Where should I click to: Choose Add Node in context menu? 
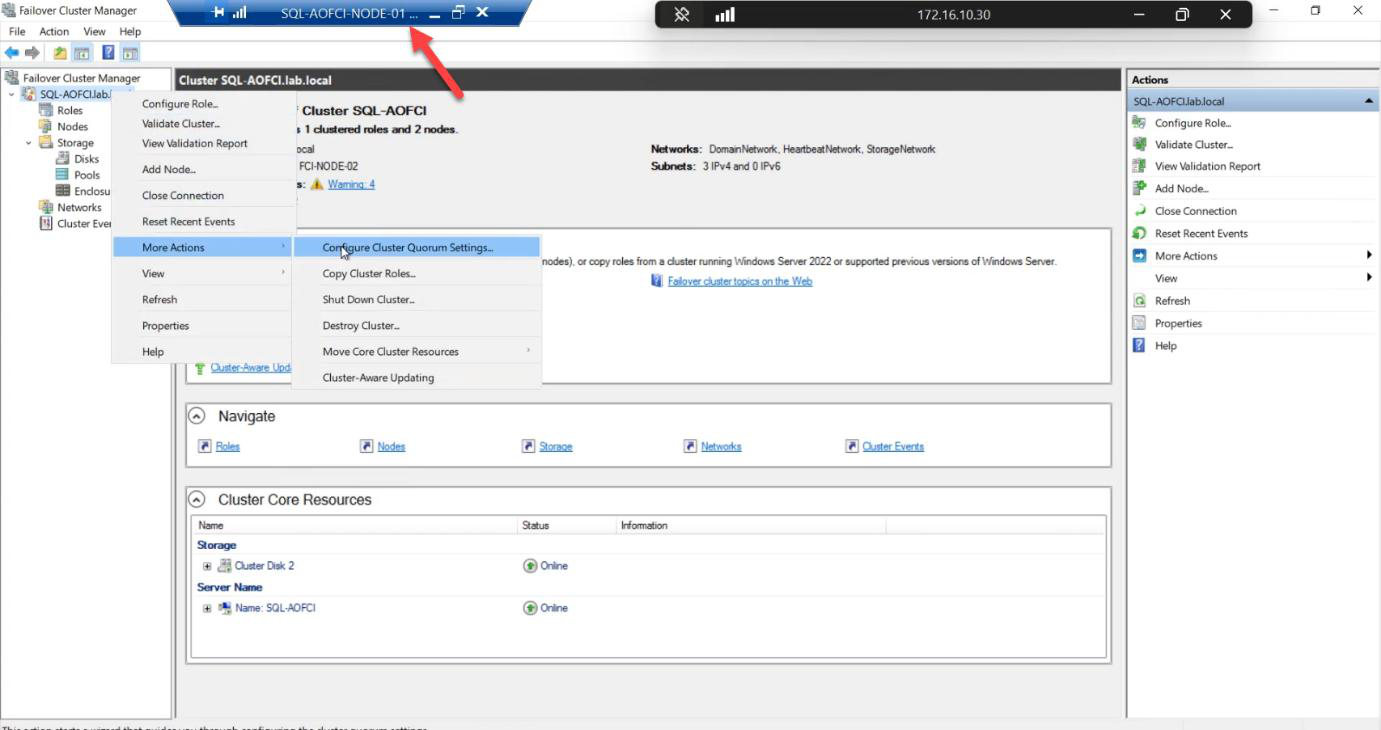(204, 169)
